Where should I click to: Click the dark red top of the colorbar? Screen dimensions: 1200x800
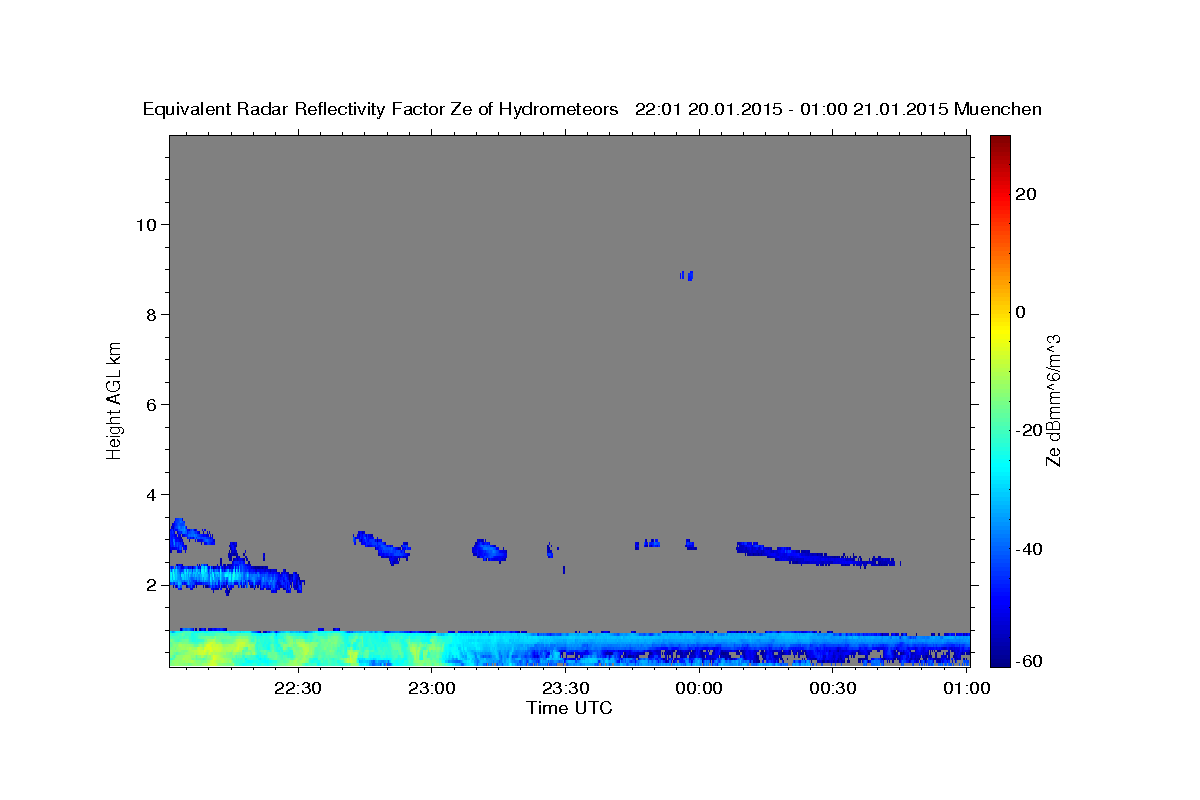pyautogui.click(x=1000, y=145)
